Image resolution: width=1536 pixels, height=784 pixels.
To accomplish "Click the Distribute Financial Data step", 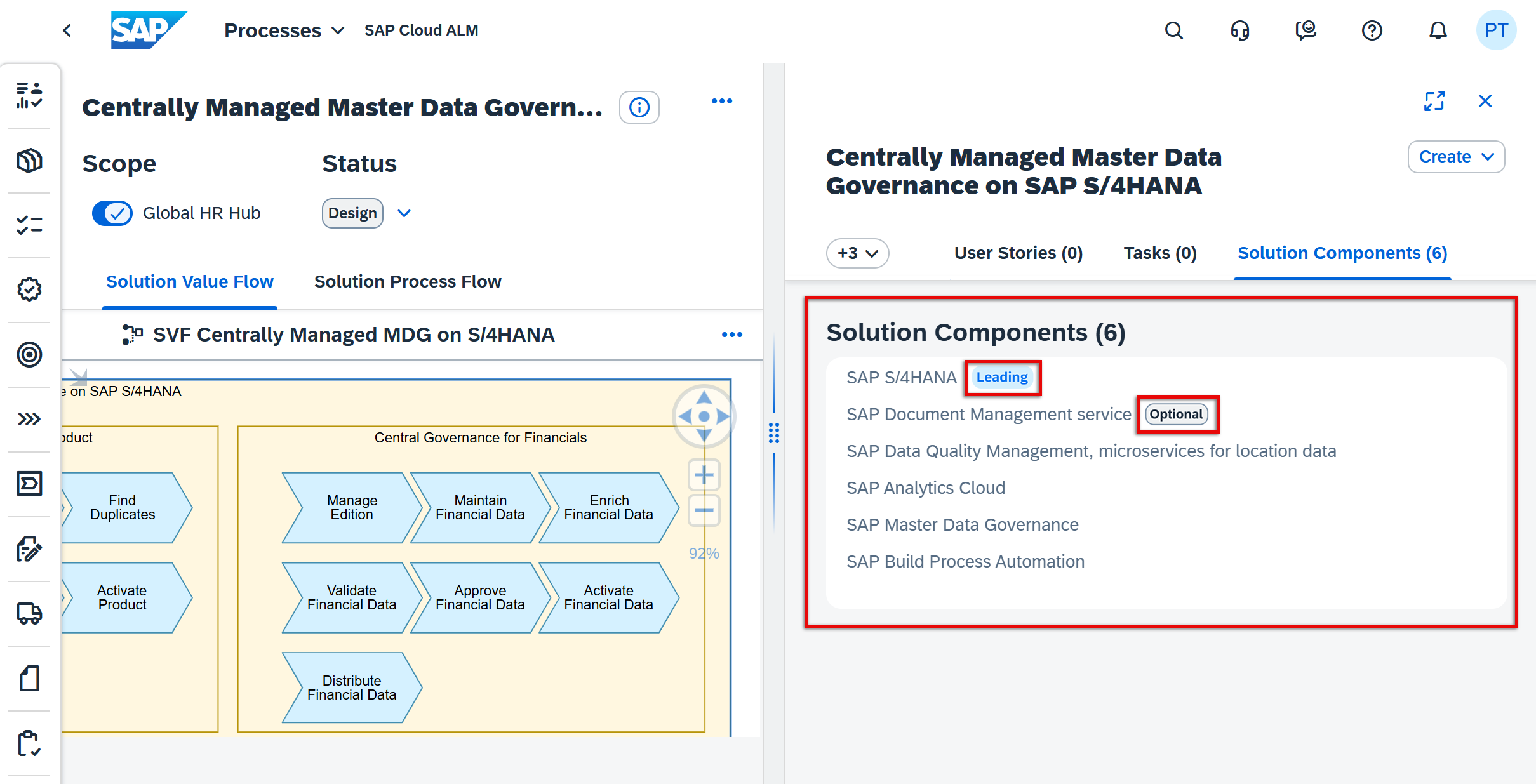I will pos(352,688).
